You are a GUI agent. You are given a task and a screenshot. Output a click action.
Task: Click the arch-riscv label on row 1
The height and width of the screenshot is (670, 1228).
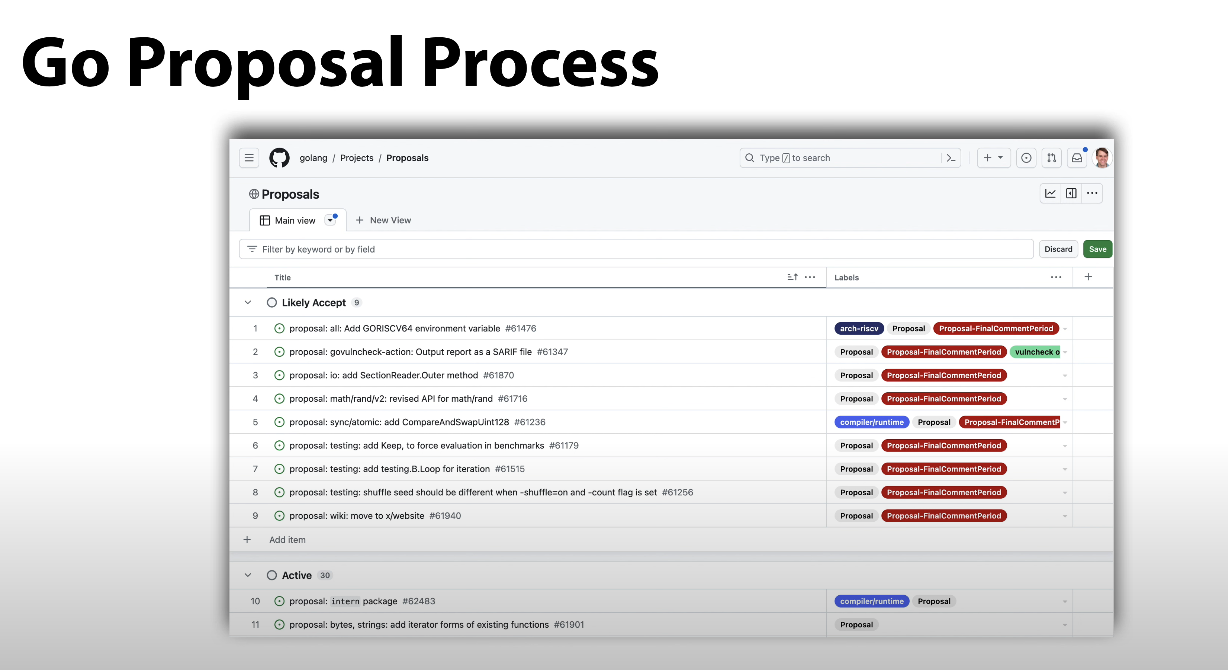coord(859,328)
